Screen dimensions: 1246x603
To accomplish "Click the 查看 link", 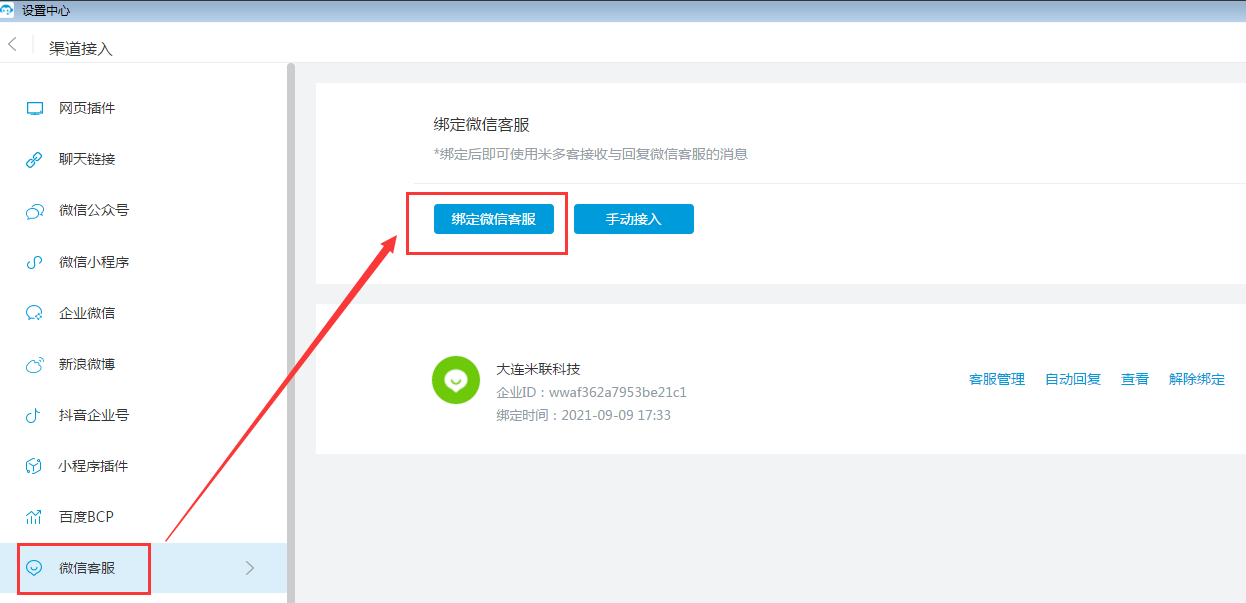I will tap(1134, 380).
